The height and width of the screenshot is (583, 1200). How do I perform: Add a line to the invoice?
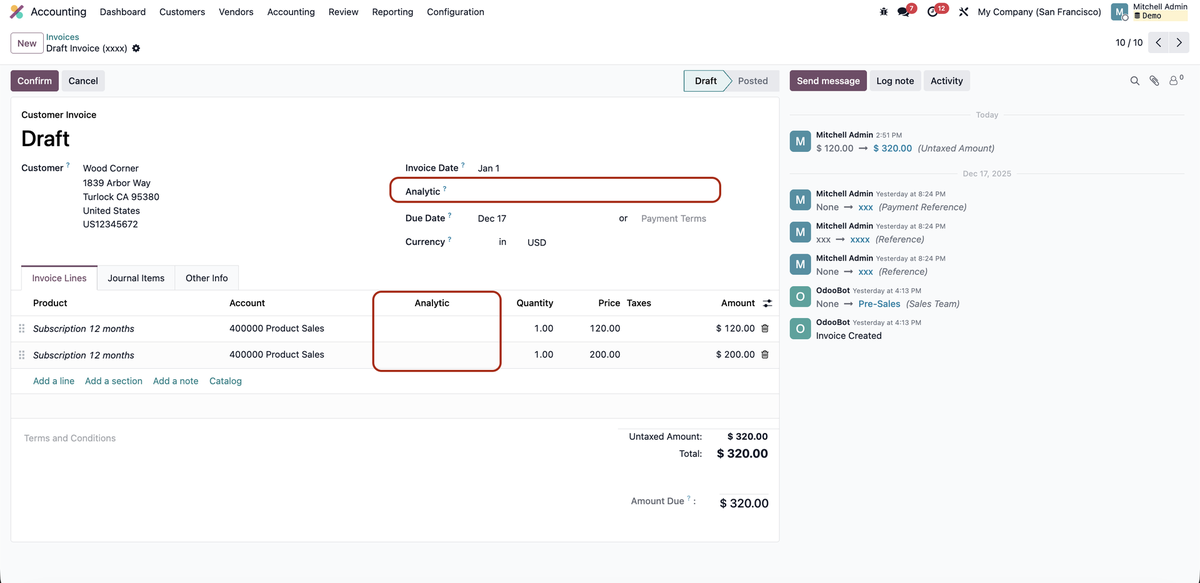point(53,380)
